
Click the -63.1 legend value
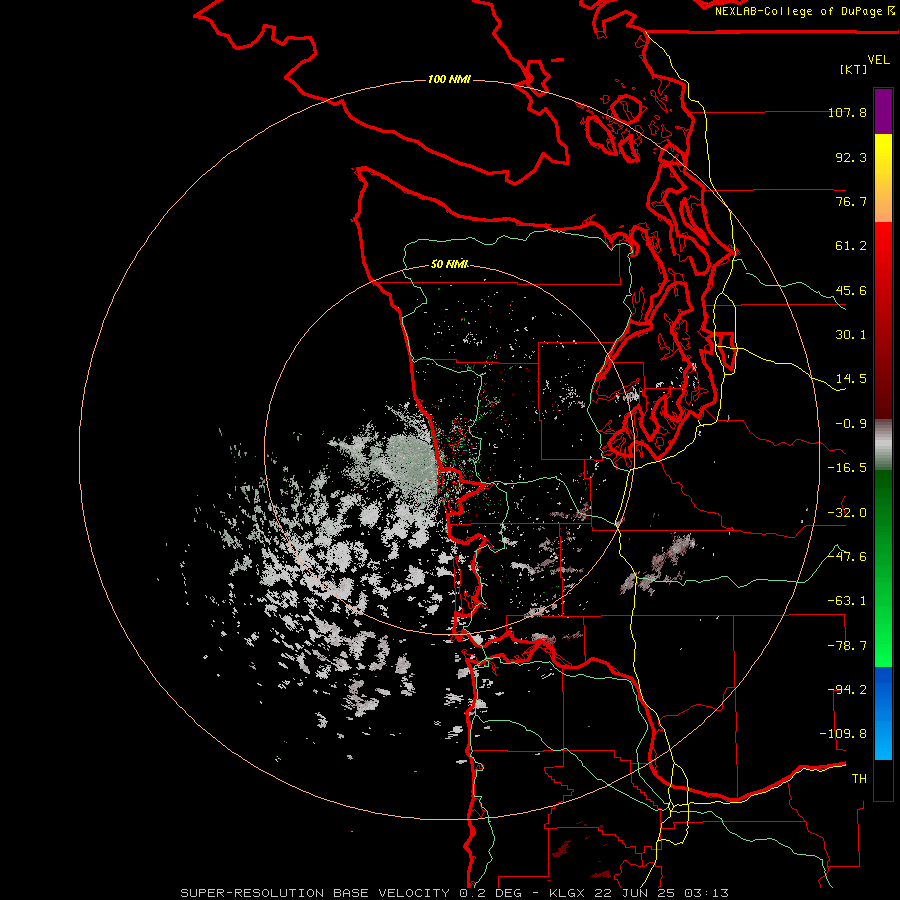847,601
